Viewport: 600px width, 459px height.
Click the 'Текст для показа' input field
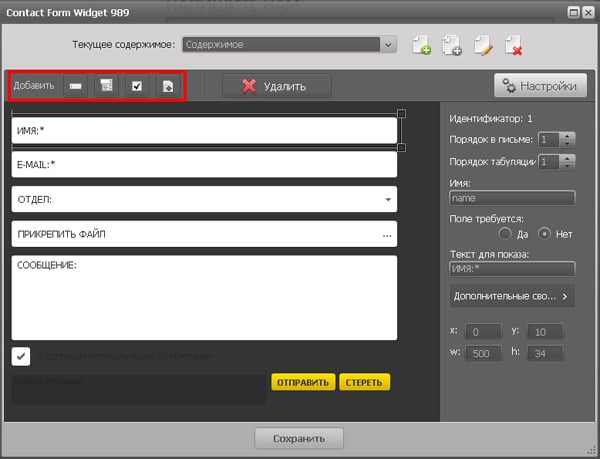[512, 269]
